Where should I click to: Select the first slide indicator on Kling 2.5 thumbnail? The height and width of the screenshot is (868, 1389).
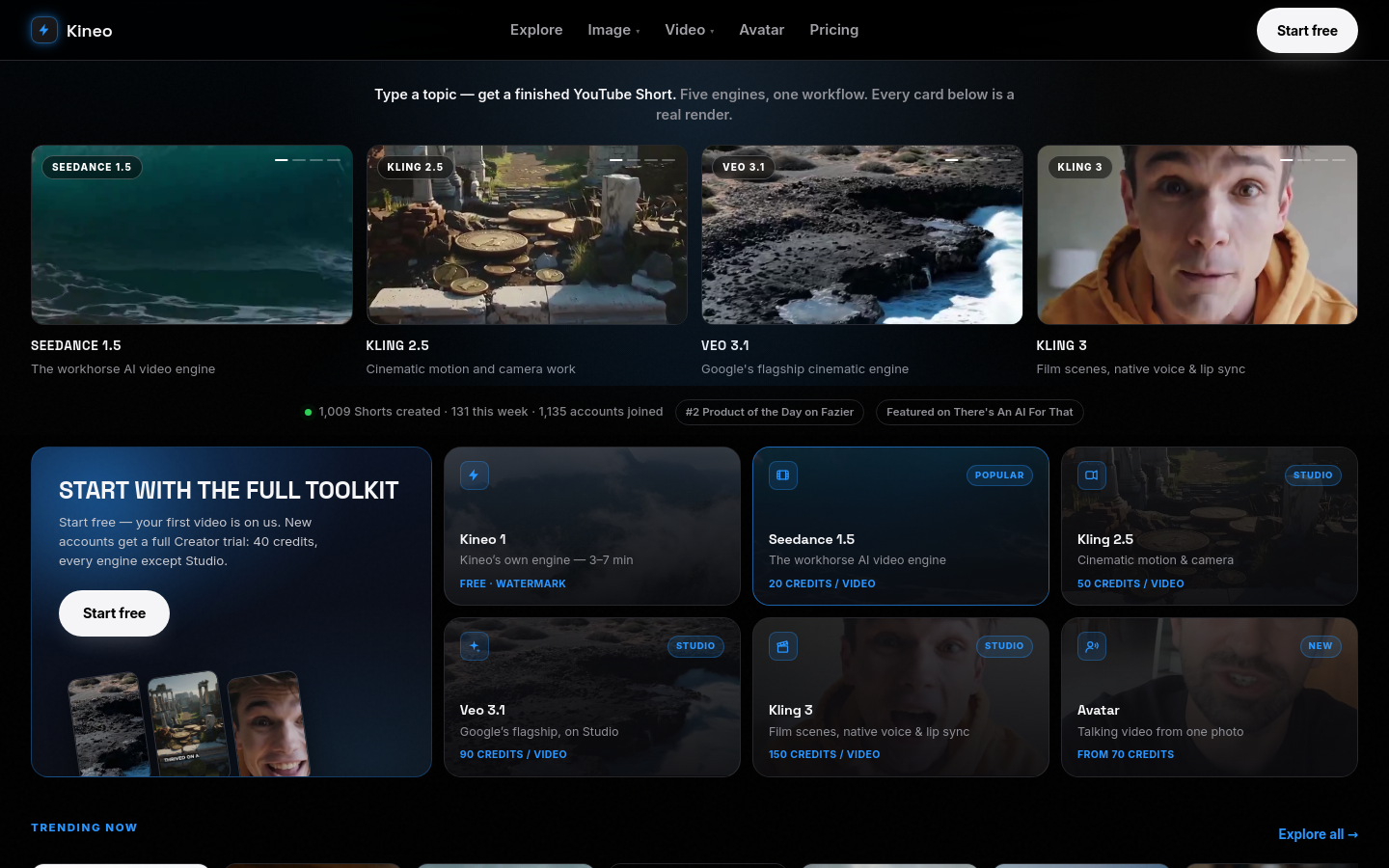point(616,160)
